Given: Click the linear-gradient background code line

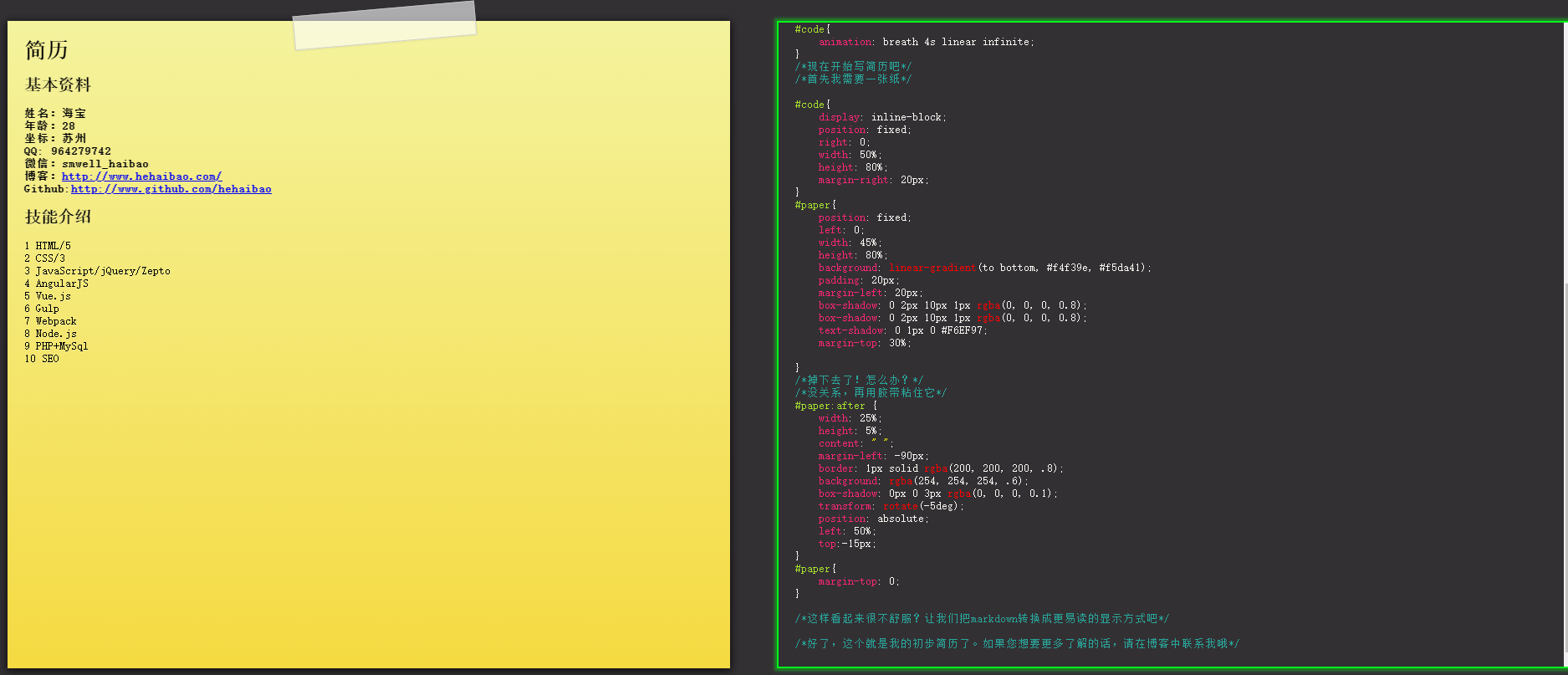Looking at the screenshot, I should click(x=985, y=268).
